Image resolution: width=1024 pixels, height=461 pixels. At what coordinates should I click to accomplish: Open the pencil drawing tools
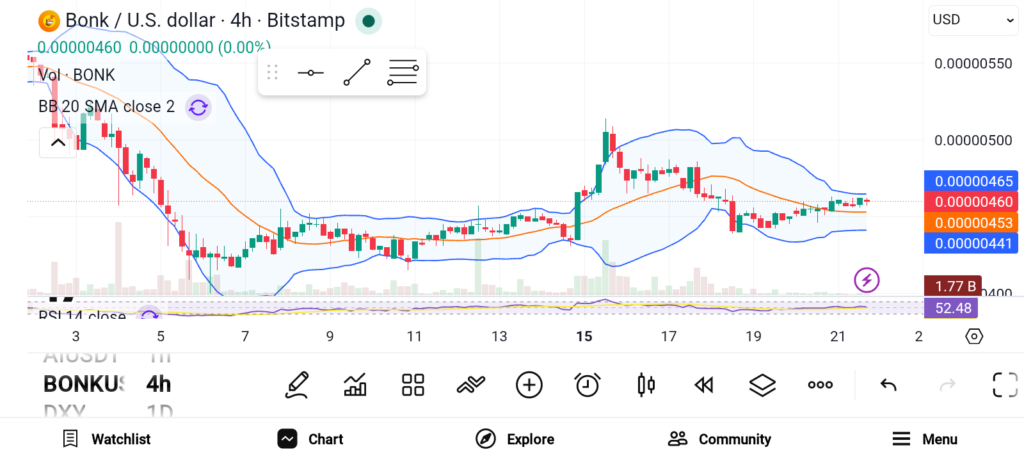point(296,385)
